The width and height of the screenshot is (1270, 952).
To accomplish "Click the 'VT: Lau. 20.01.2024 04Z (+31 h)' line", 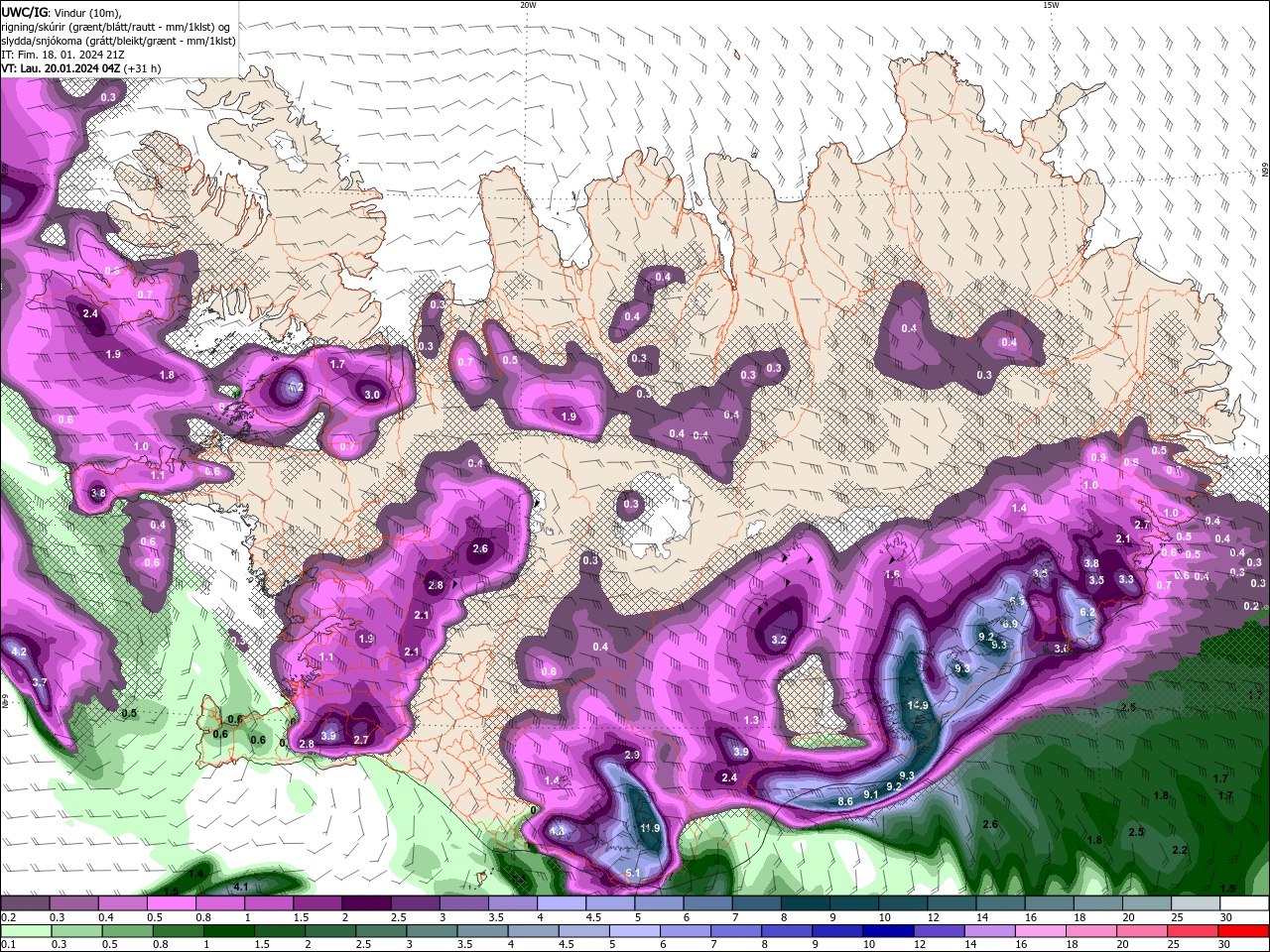I will click(x=81, y=68).
